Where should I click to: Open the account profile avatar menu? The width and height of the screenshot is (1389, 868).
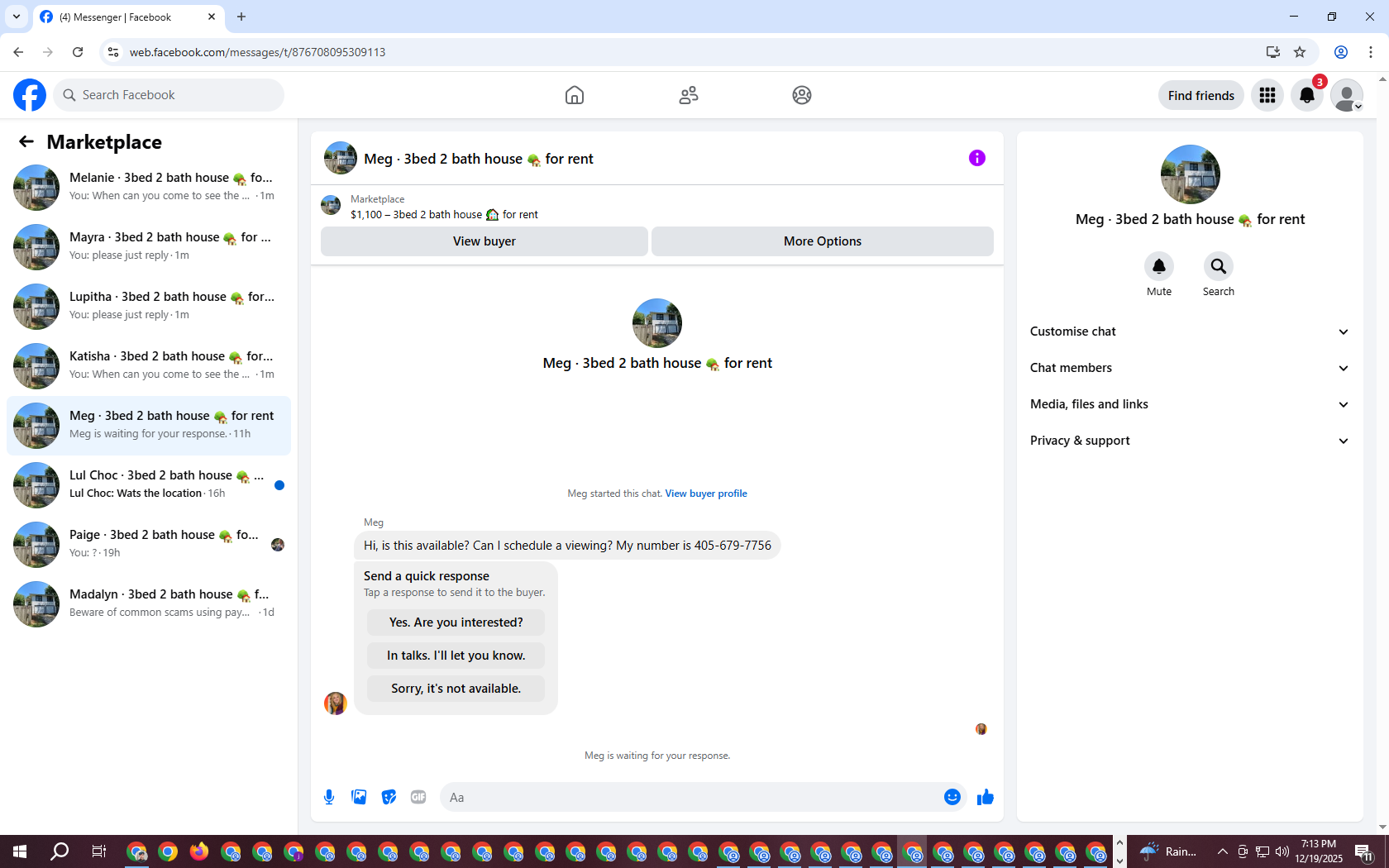[1347, 95]
